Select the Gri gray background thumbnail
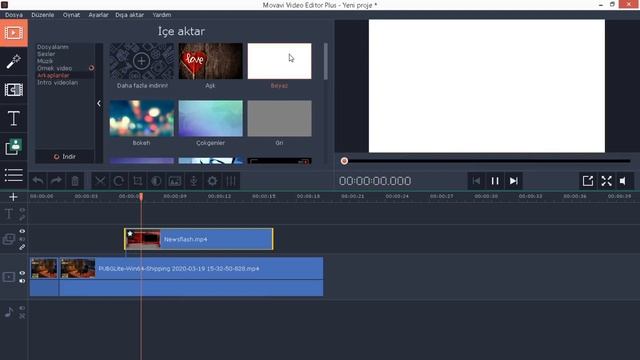The image size is (640, 360). point(279,118)
